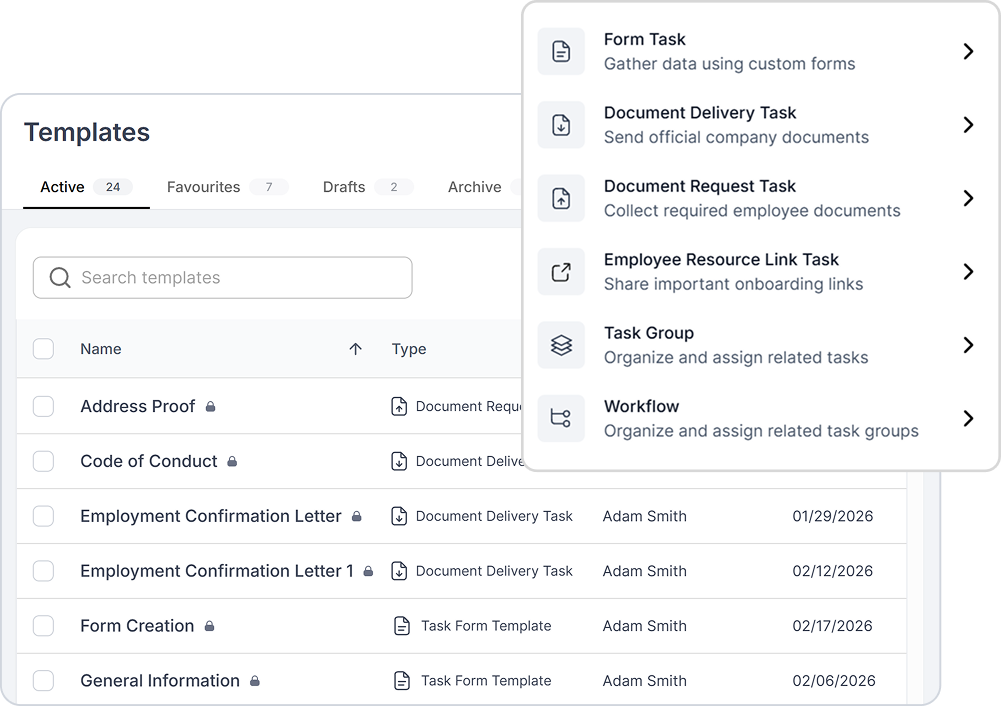Image resolution: width=1001 pixels, height=706 pixels.
Task: Click date 02/12/2026 cell
Action: [832, 571]
